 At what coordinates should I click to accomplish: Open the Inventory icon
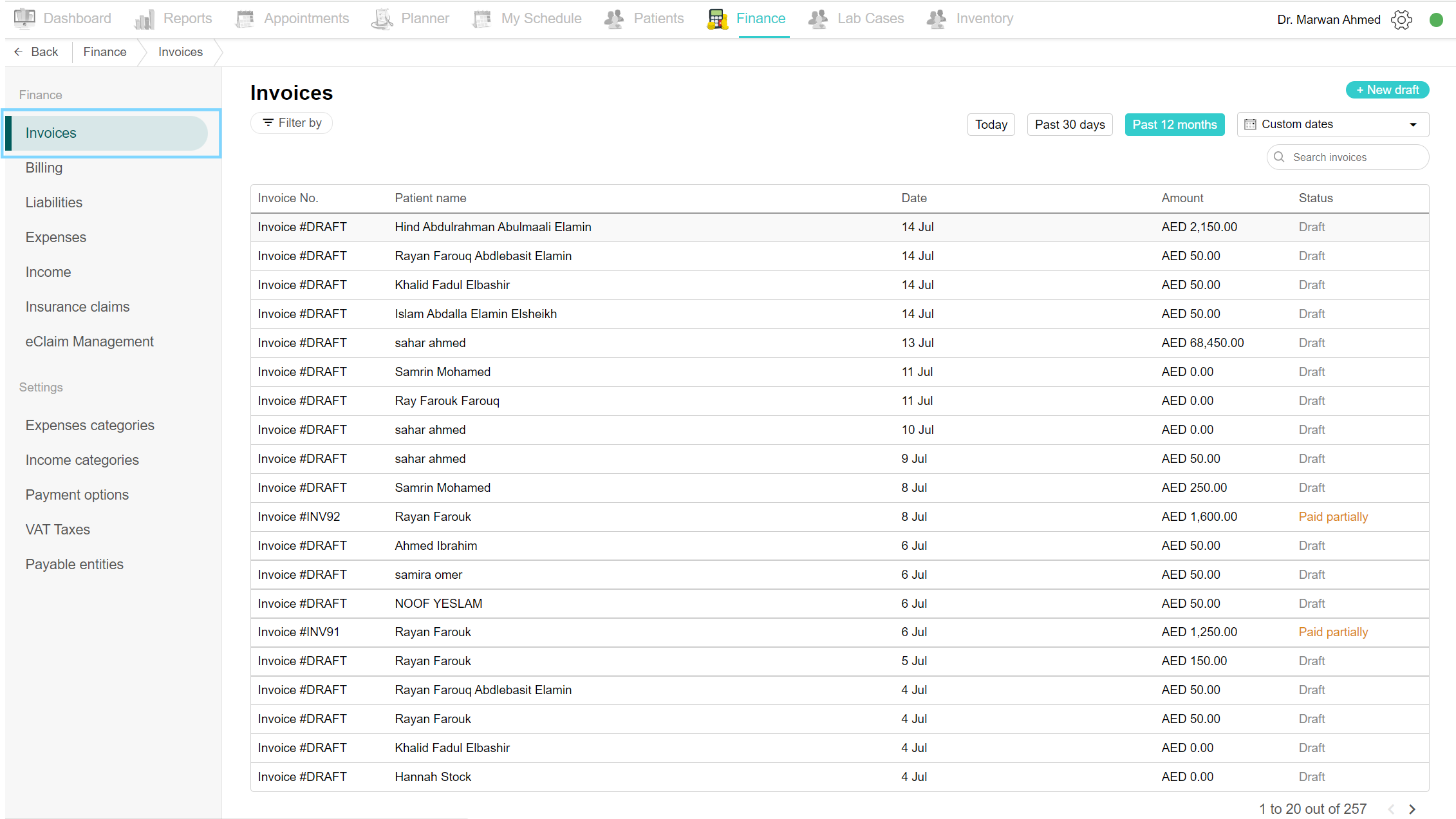pyautogui.click(x=937, y=19)
